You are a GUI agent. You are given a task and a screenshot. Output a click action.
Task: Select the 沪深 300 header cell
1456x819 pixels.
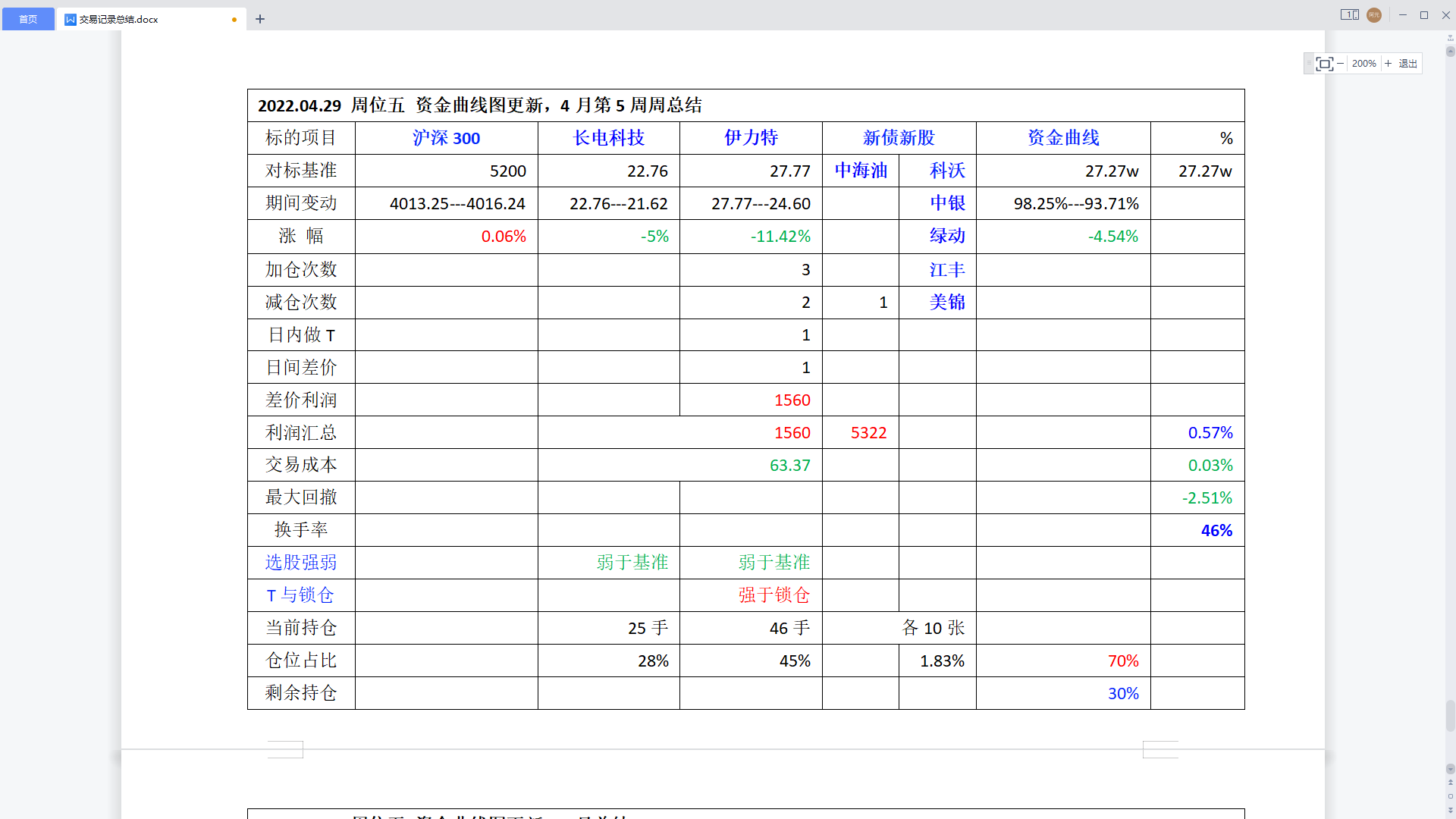(x=446, y=138)
